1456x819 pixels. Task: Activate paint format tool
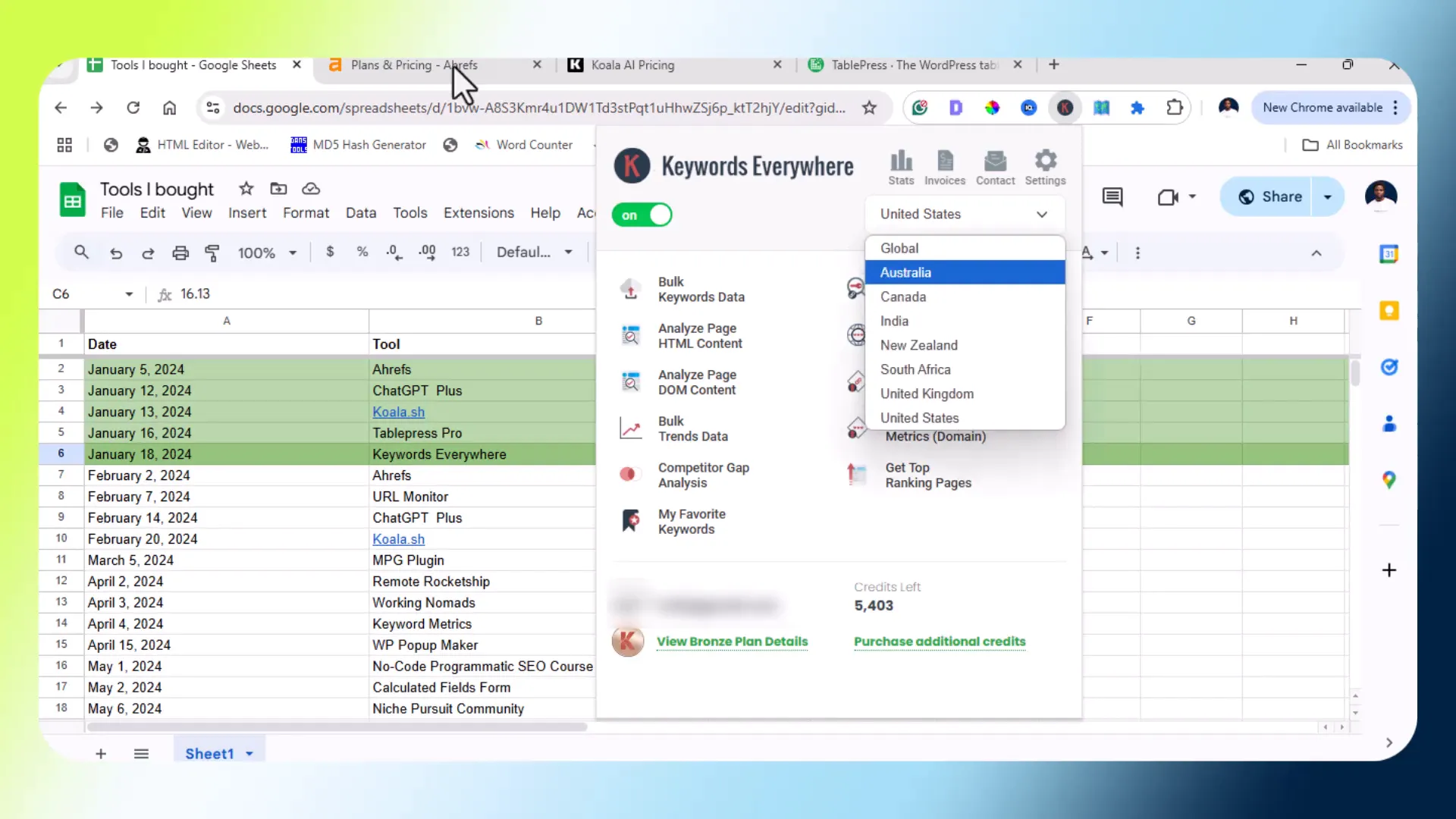click(x=212, y=253)
